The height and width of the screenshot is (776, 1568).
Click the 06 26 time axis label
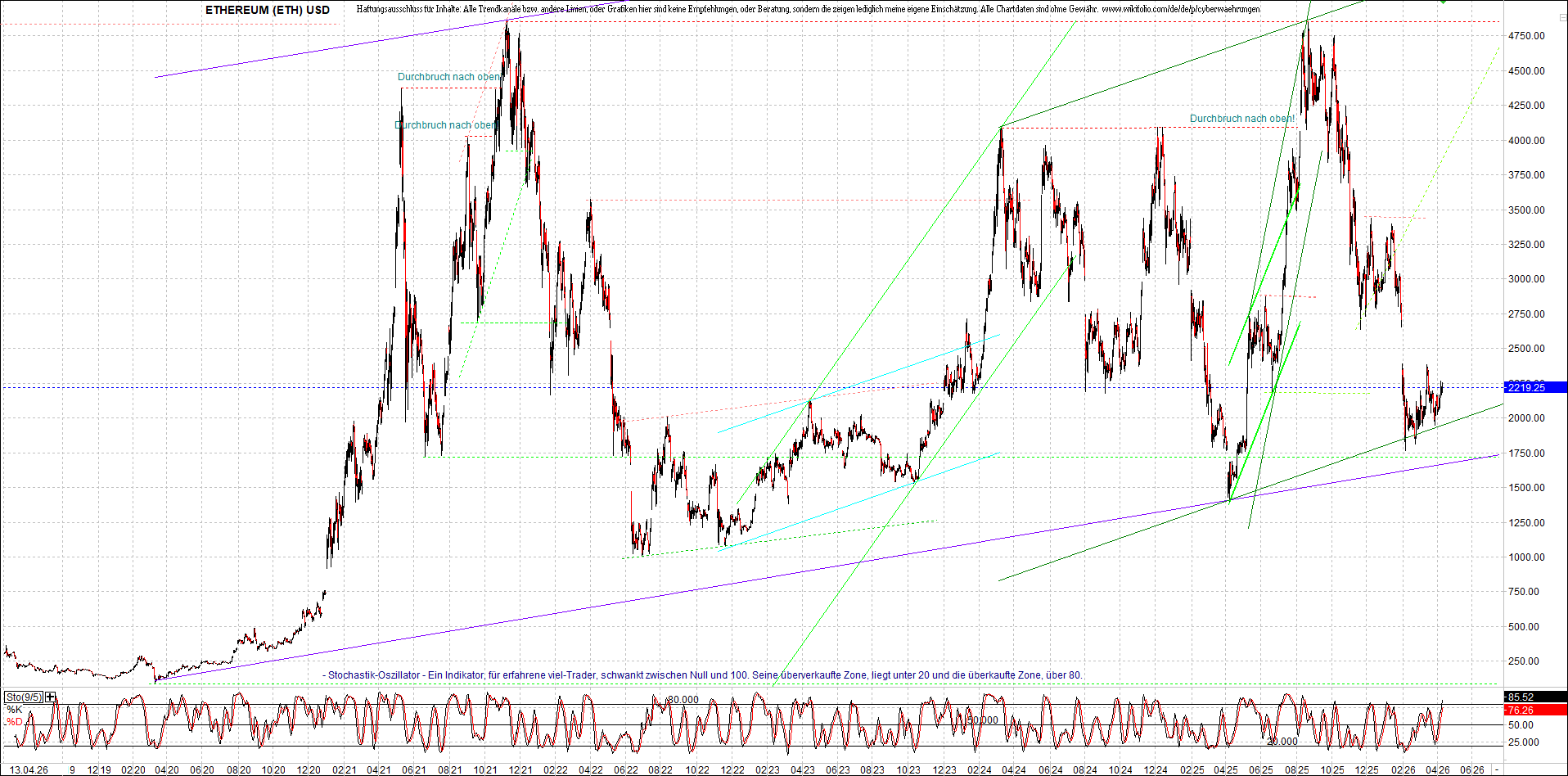tap(1472, 769)
